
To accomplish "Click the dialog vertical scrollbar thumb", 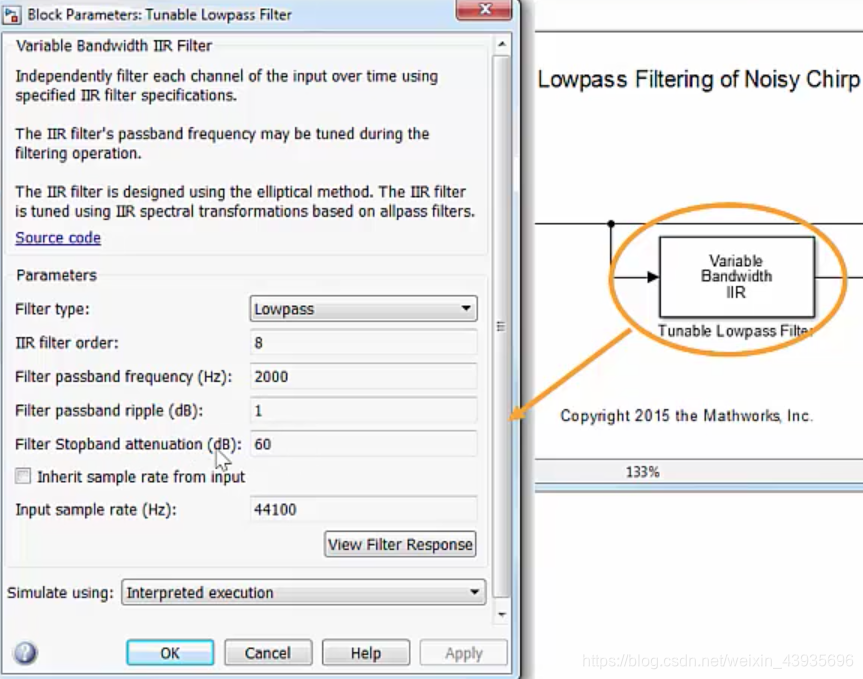I will (501, 326).
